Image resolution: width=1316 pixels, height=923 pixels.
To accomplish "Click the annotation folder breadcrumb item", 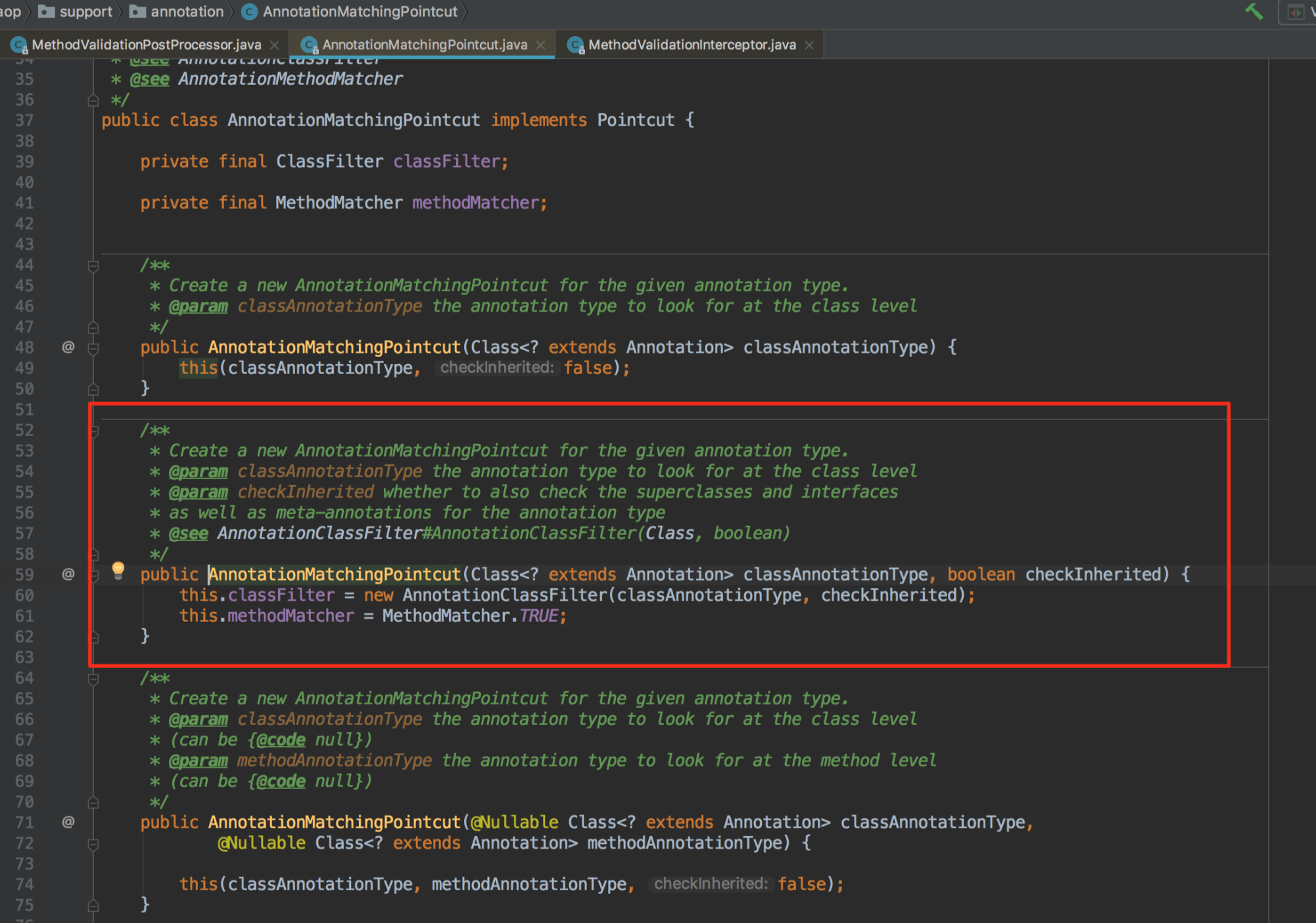I will coord(187,12).
